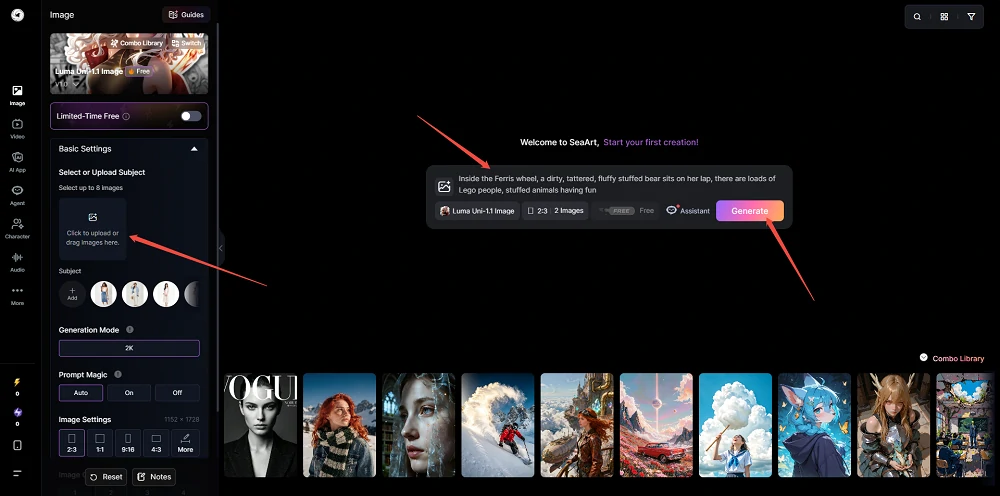Open the Luma Uni-1.1 Image model selector

coord(477,210)
